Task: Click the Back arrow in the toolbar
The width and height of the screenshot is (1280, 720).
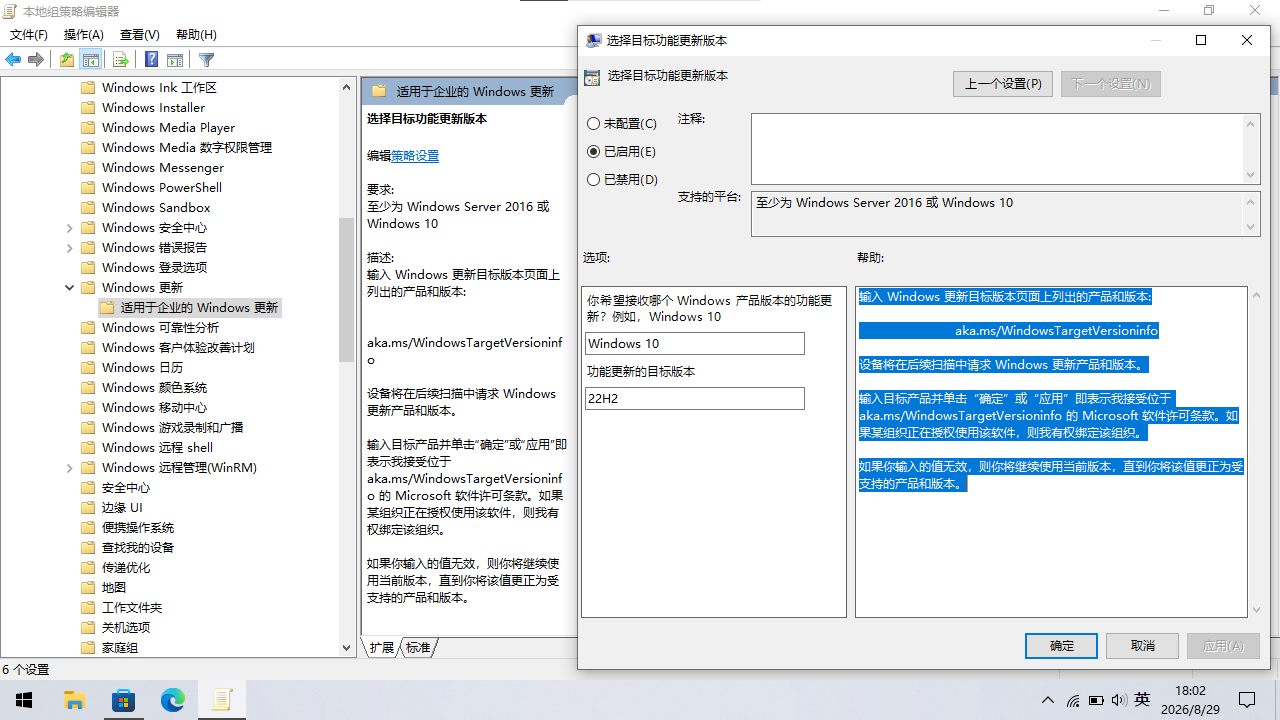Action: point(13,60)
